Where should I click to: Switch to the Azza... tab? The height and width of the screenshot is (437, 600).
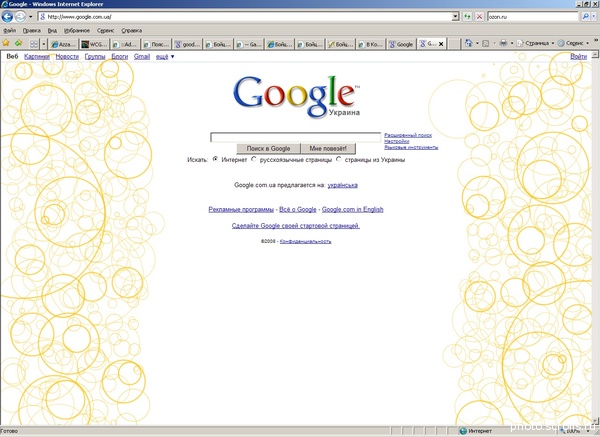64,44
